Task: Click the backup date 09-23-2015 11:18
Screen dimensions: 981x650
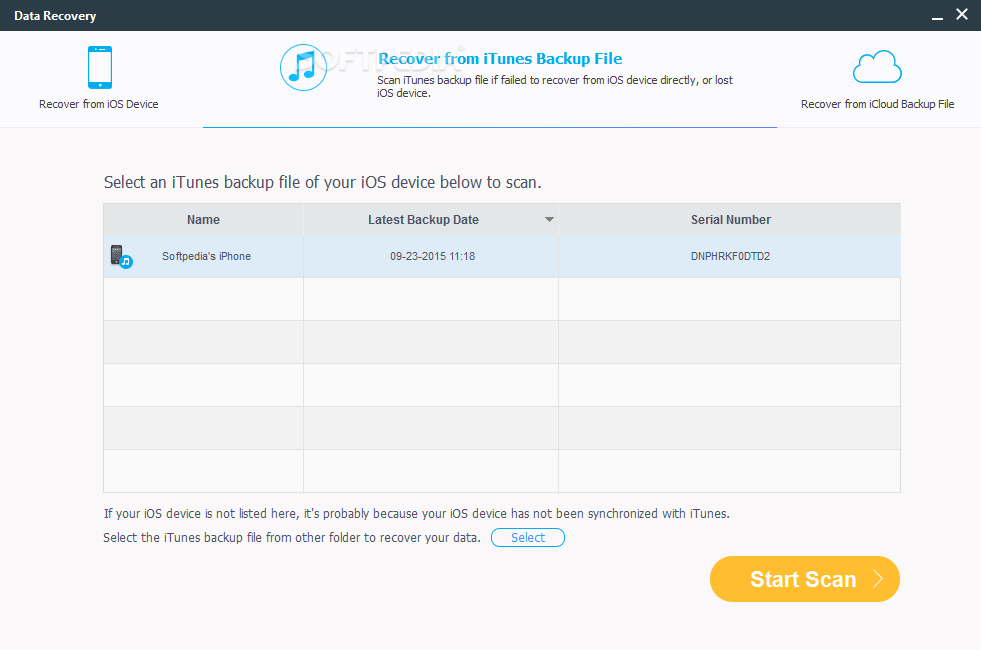Action: pyautogui.click(x=432, y=256)
